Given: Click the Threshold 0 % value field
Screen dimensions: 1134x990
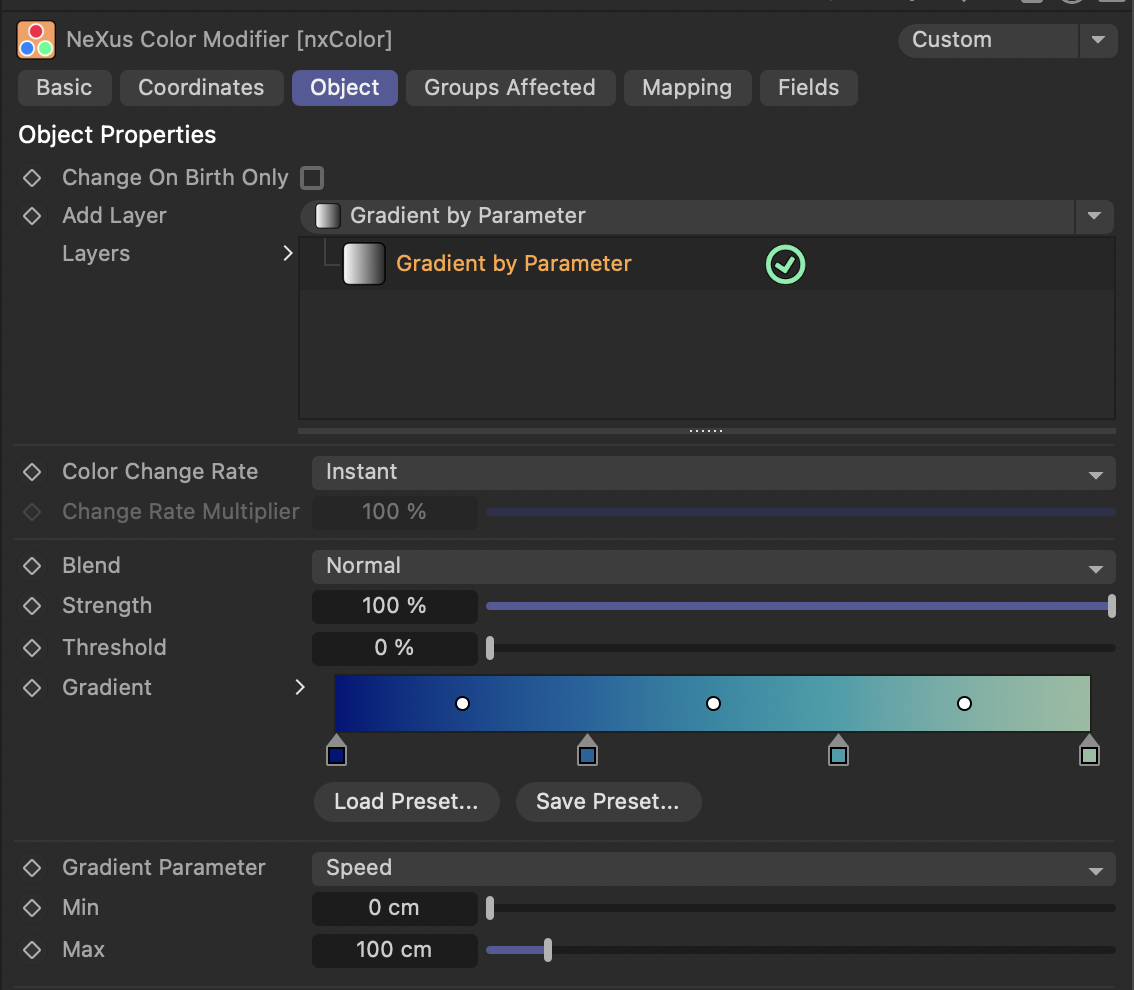Looking at the screenshot, I should click(395, 647).
